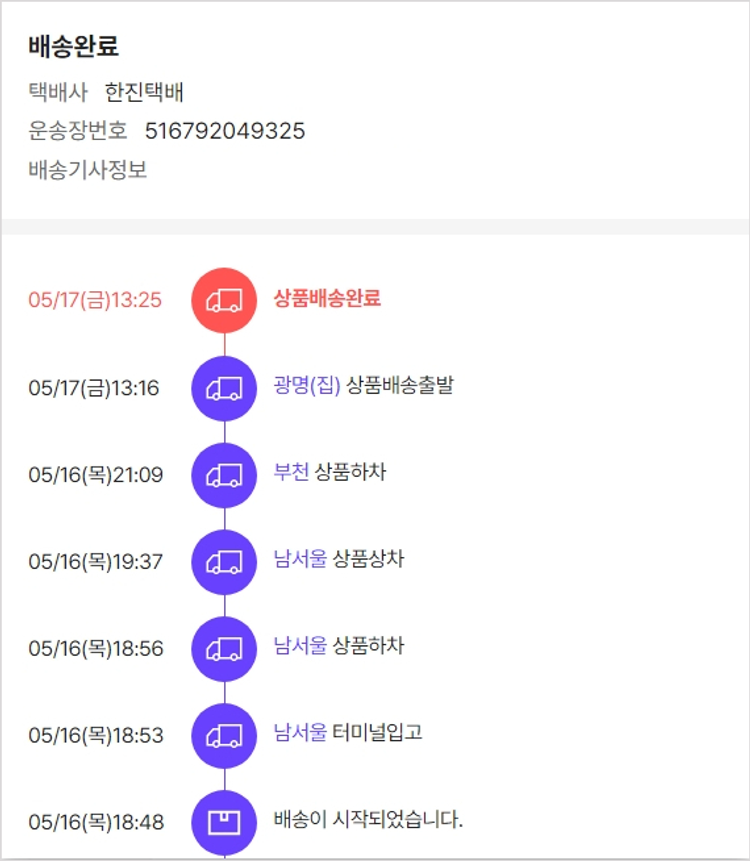Screen dimensions: 750x861
Task: Click the 배송기사정보 label
Action: pyautogui.click(x=88, y=170)
